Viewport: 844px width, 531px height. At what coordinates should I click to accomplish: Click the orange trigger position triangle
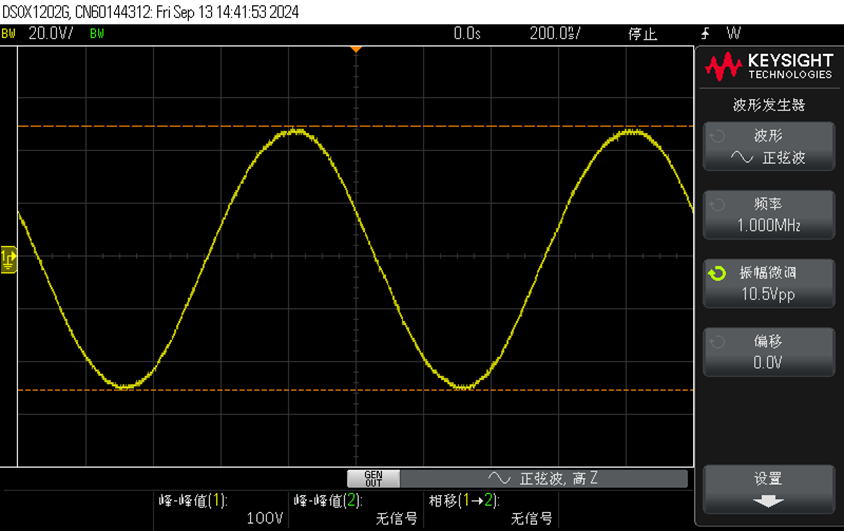pyautogui.click(x=355, y=49)
